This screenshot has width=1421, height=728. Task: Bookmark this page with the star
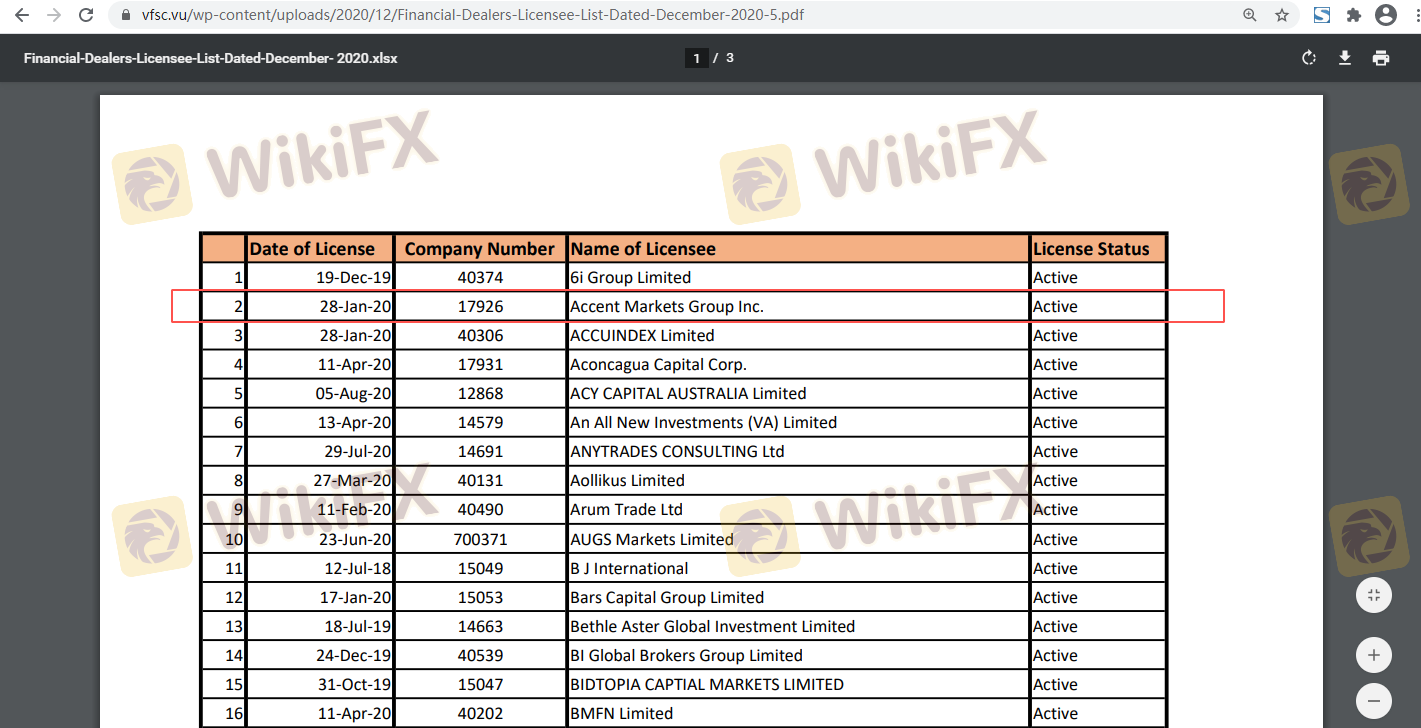(x=1282, y=15)
